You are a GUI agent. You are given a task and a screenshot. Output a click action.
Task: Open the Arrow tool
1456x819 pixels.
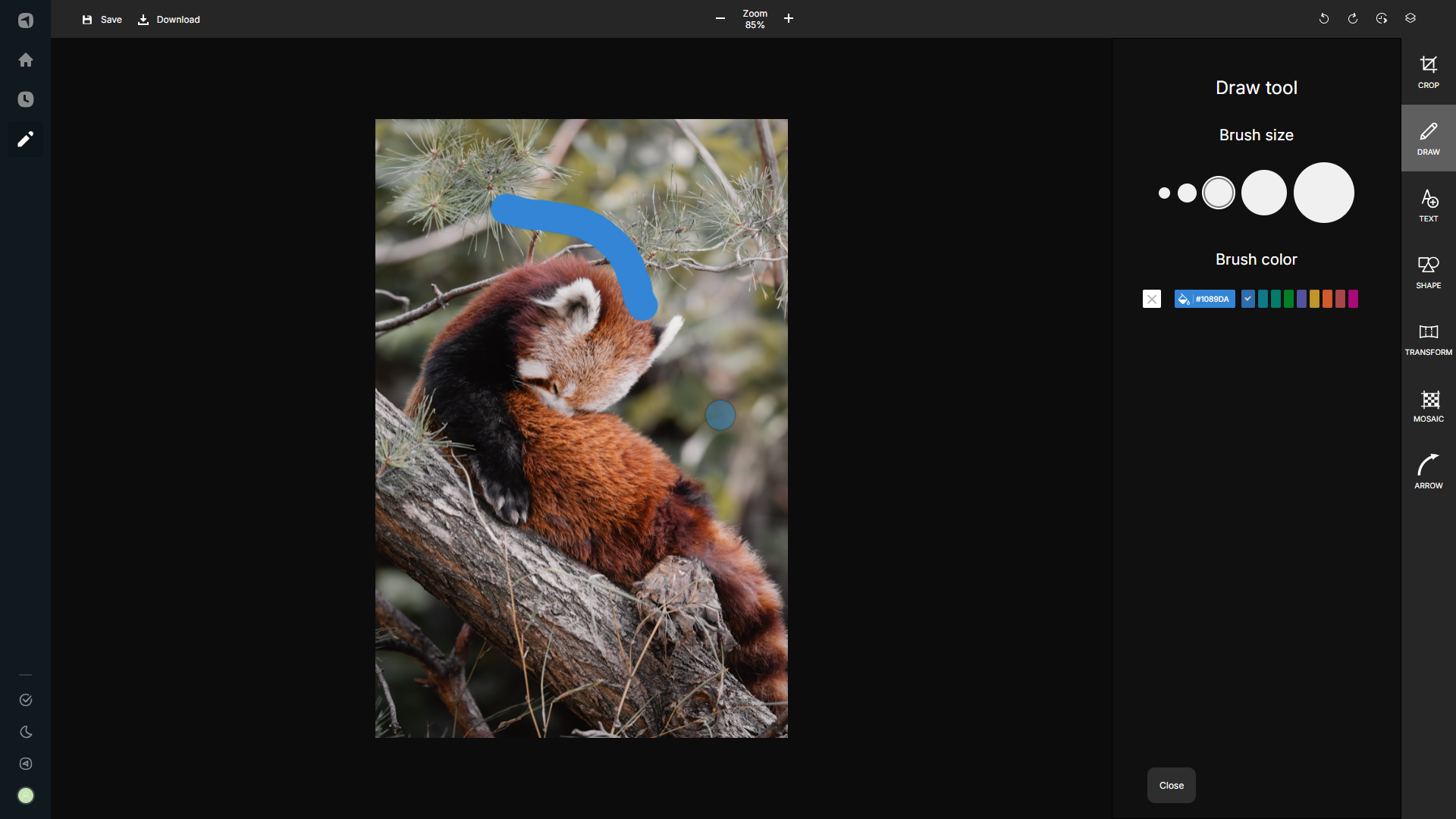pos(1428,472)
